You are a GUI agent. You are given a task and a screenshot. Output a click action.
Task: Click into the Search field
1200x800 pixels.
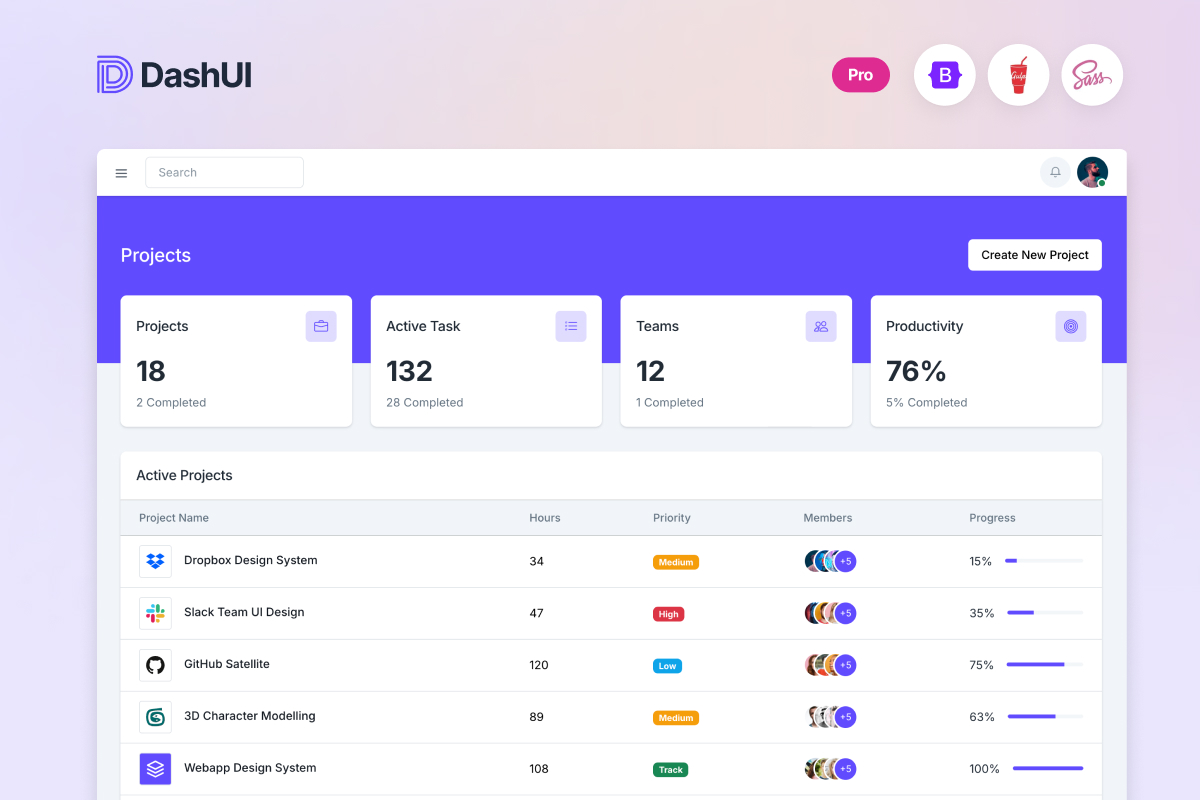[224, 172]
